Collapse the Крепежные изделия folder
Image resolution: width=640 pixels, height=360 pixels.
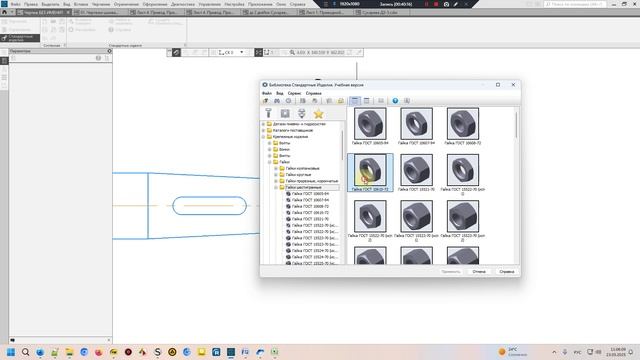[263, 137]
